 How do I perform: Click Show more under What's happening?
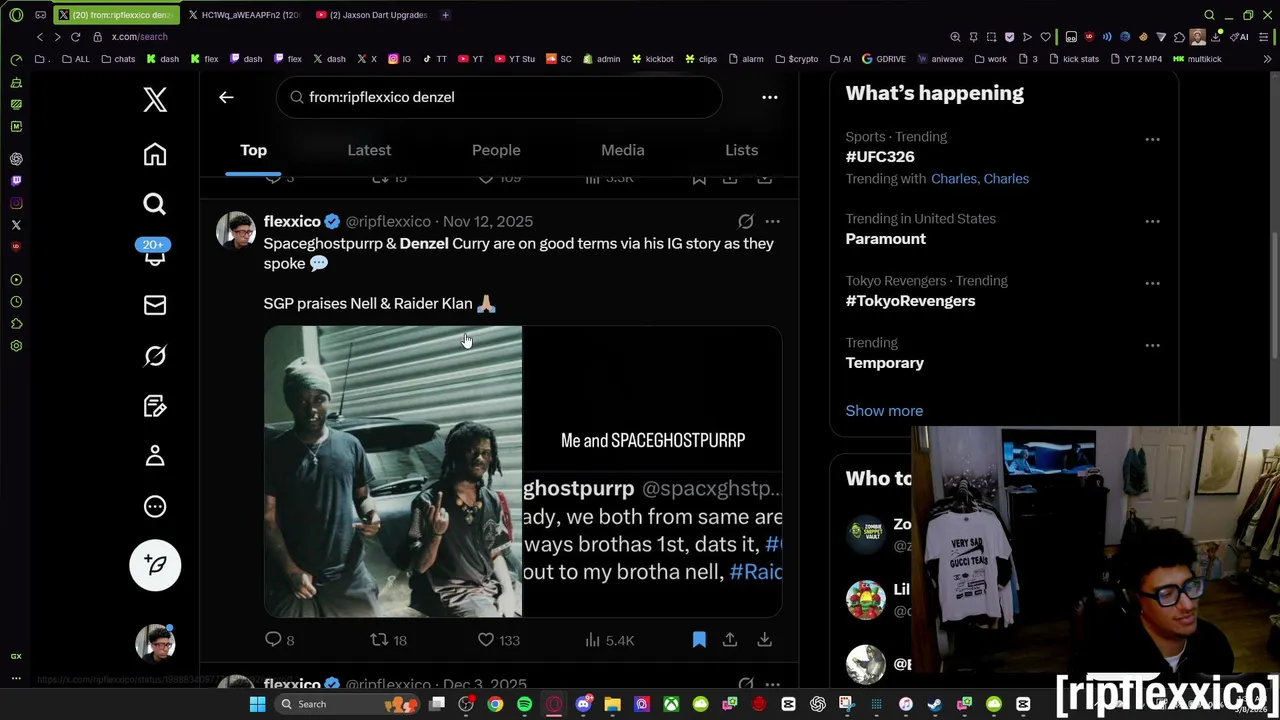pyautogui.click(x=884, y=411)
